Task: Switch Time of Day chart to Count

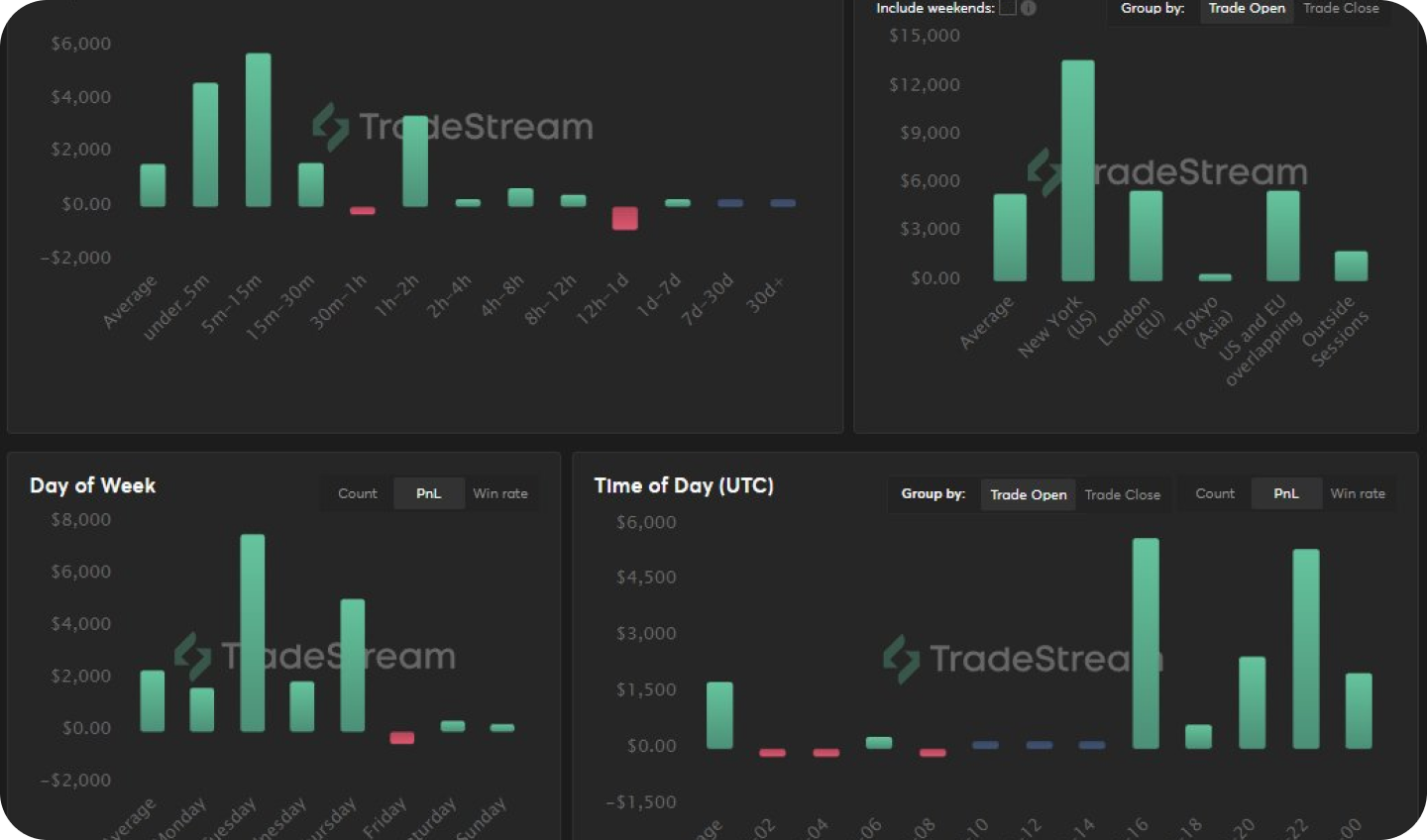Action: [1215, 493]
